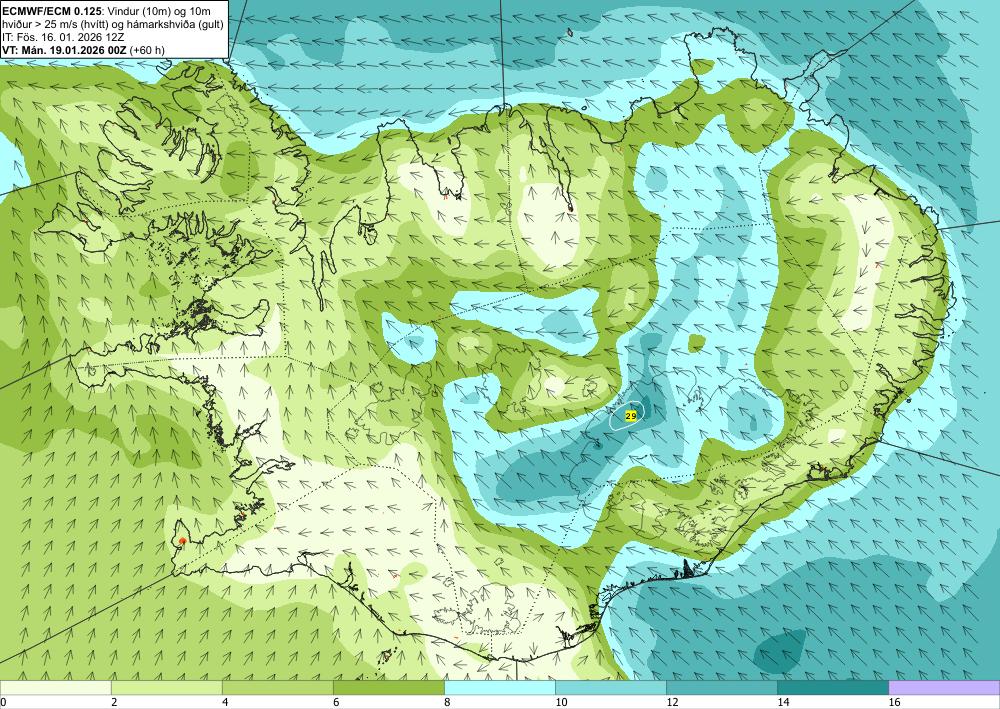1000x709 pixels.
Task: Select the light cyan 8–10 legend swatch
Action: 500,687
